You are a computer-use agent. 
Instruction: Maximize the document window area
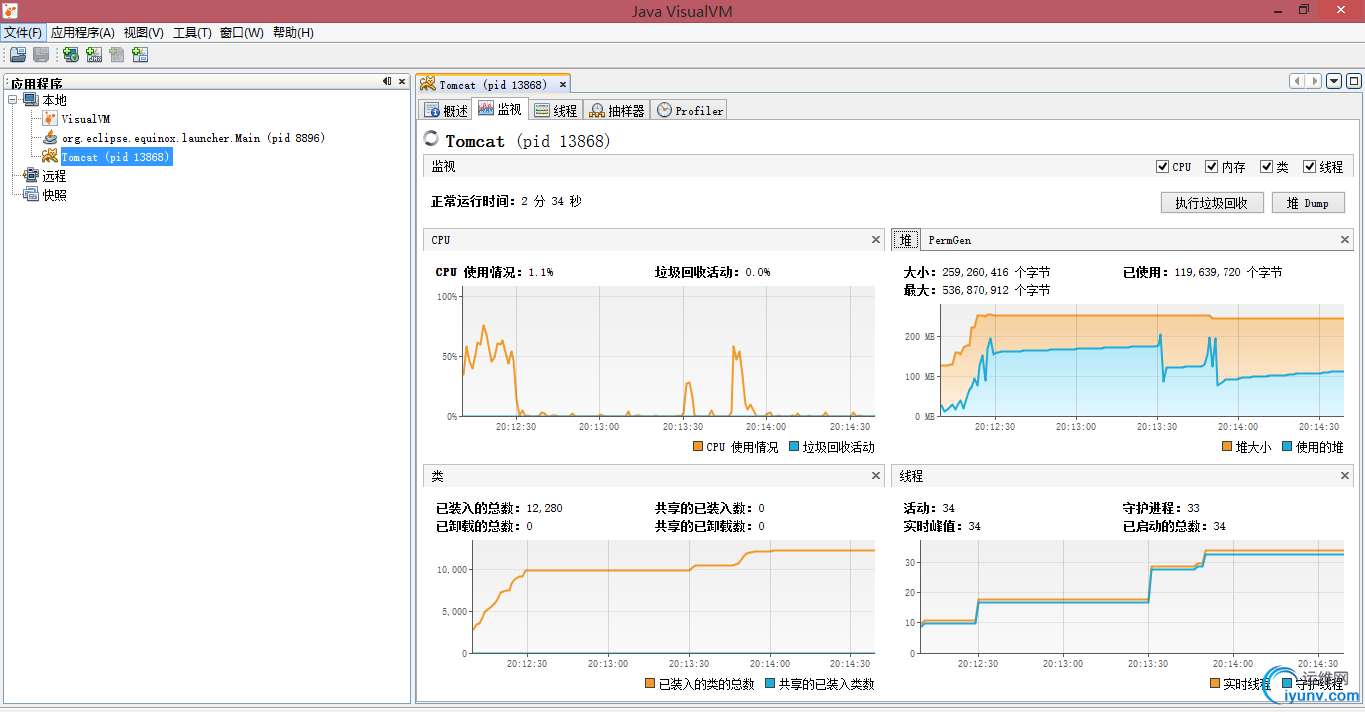pyautogui.click(x=1353, y=81)
